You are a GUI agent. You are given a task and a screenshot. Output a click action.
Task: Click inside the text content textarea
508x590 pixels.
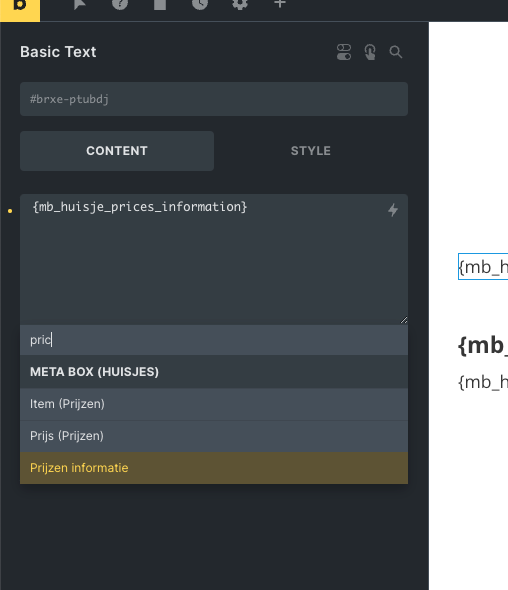point(214,259)
